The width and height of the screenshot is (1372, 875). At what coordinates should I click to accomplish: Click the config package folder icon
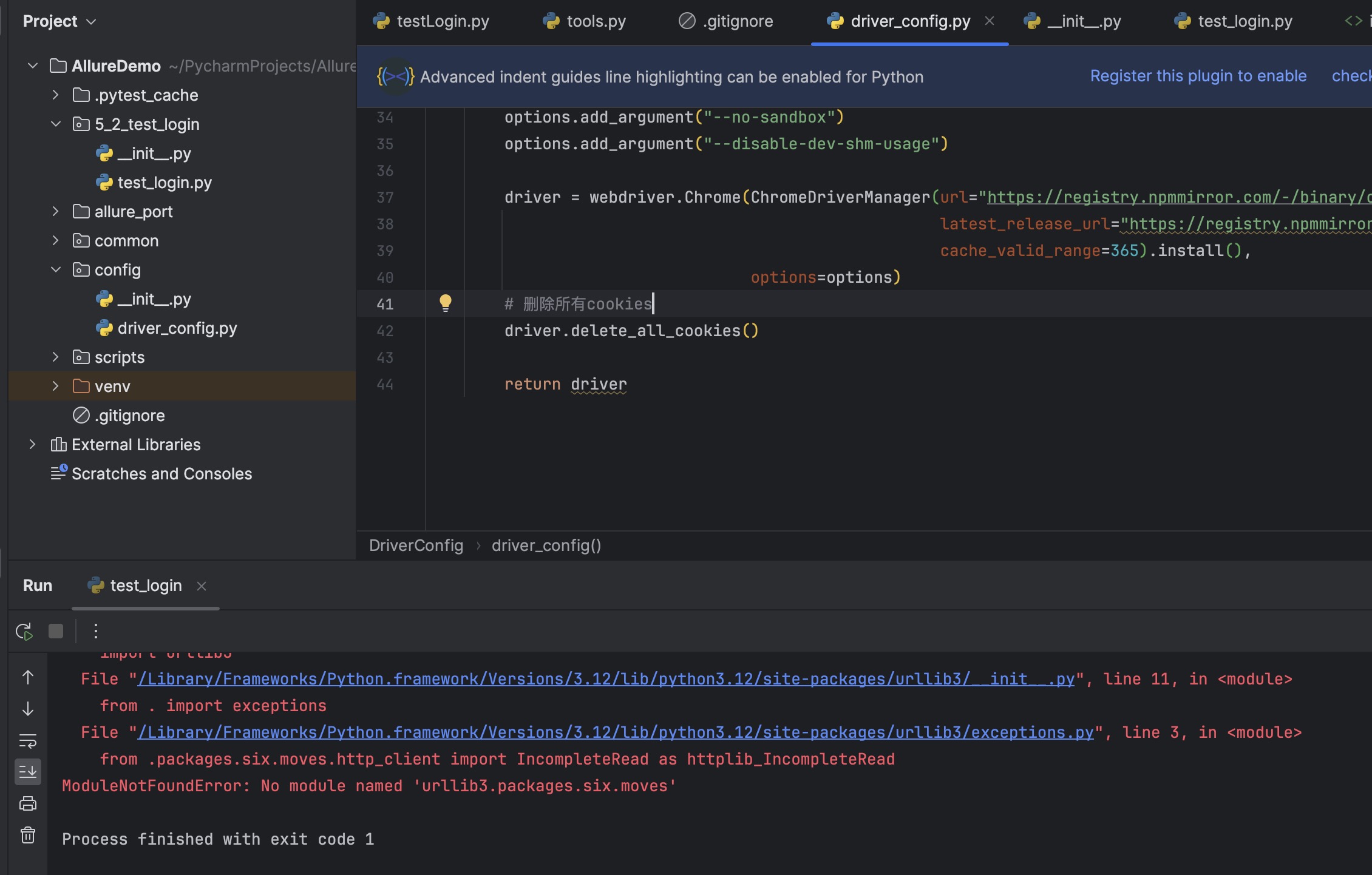pos(81,270)
